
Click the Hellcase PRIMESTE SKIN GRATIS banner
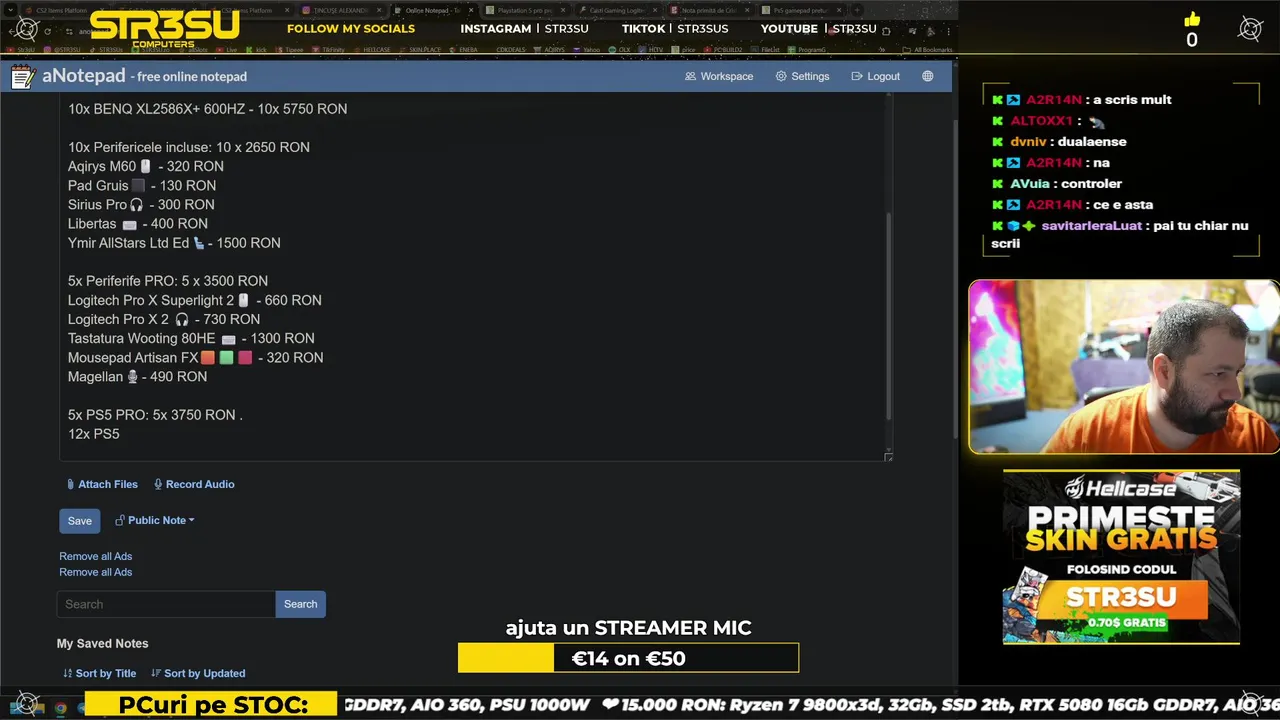point(1121,557)
